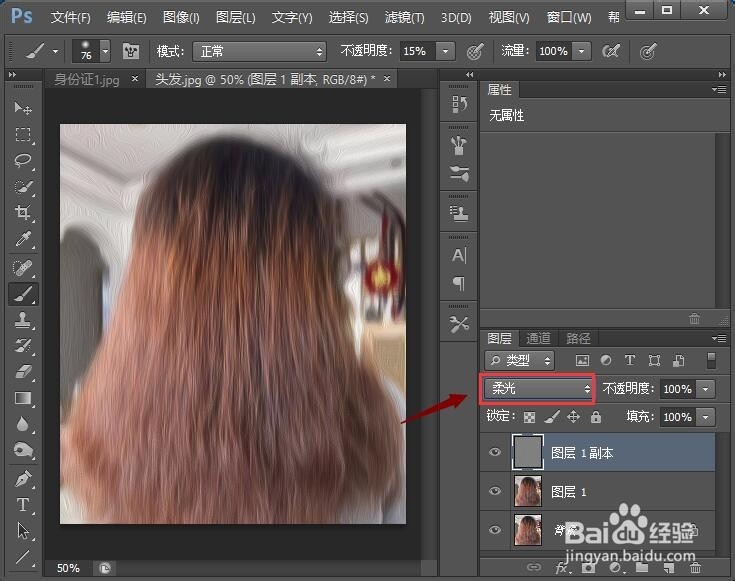Image resolution: width=735 pixels, height=581 pixels.
Task: Open the 类型 layer filter dropdown
Action: click(519, 360)
